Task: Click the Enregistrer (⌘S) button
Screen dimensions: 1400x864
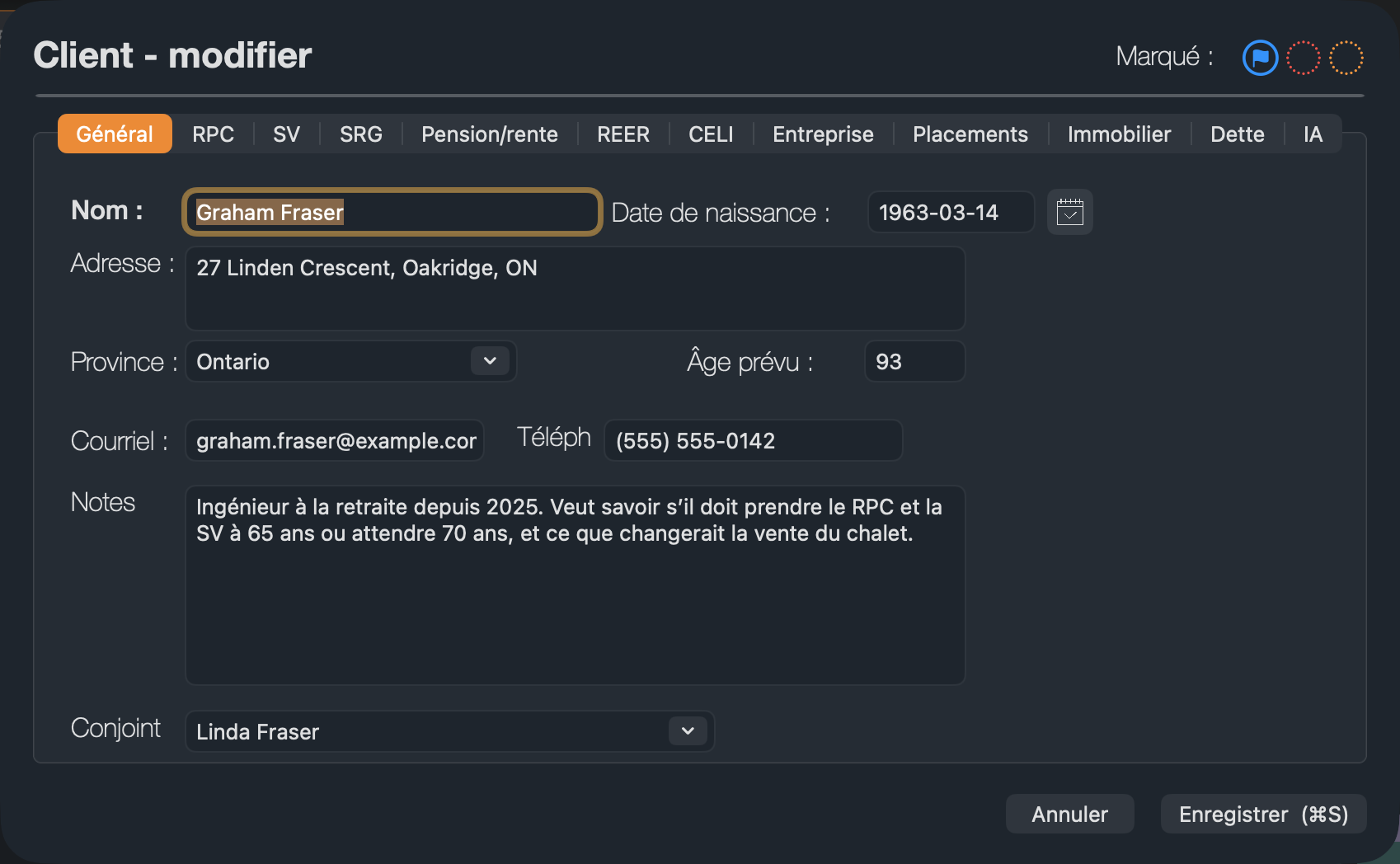Action: click(x=1263, y=814)
